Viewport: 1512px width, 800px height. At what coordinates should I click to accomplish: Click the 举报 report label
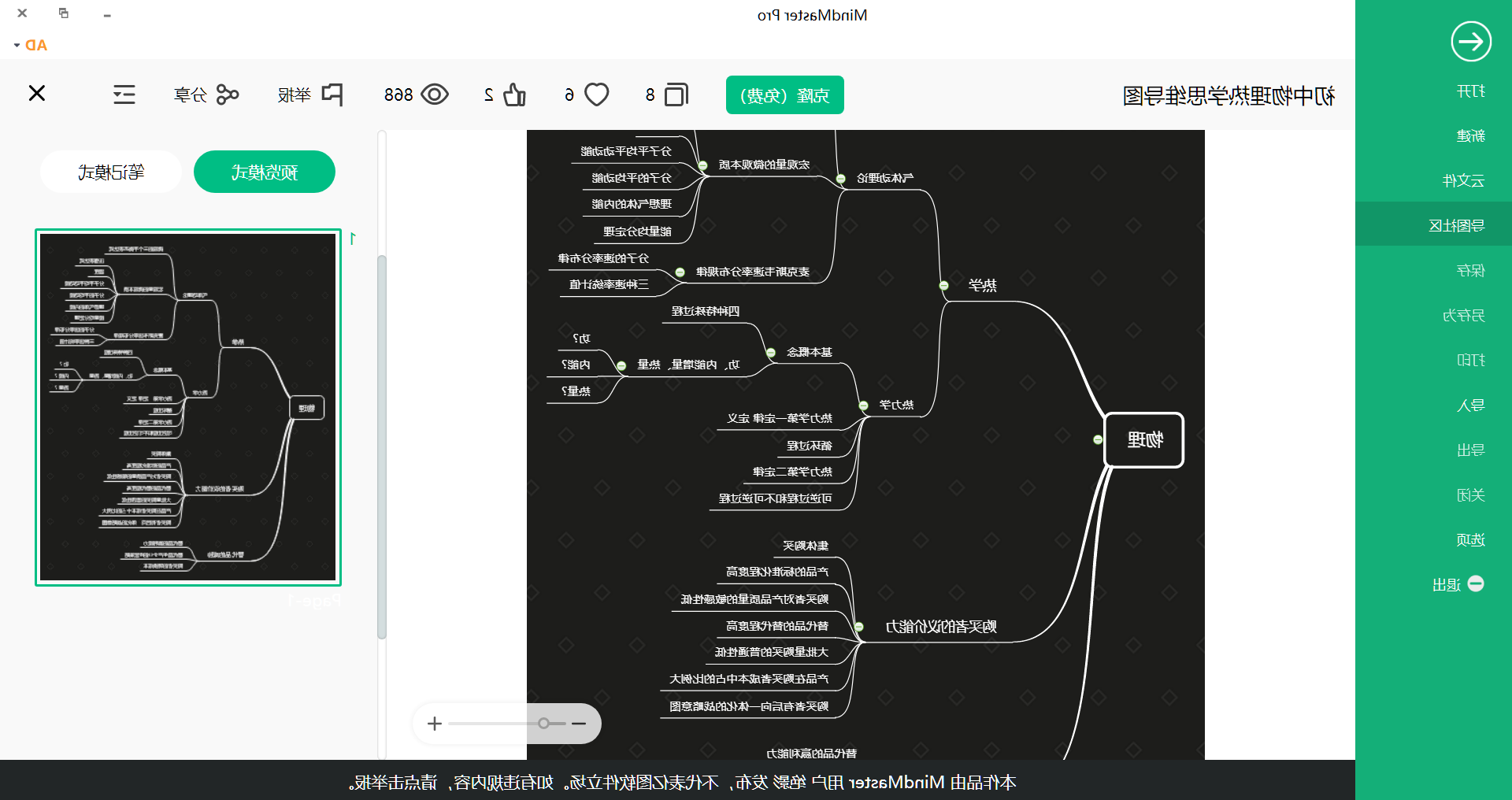pos(295,95)
